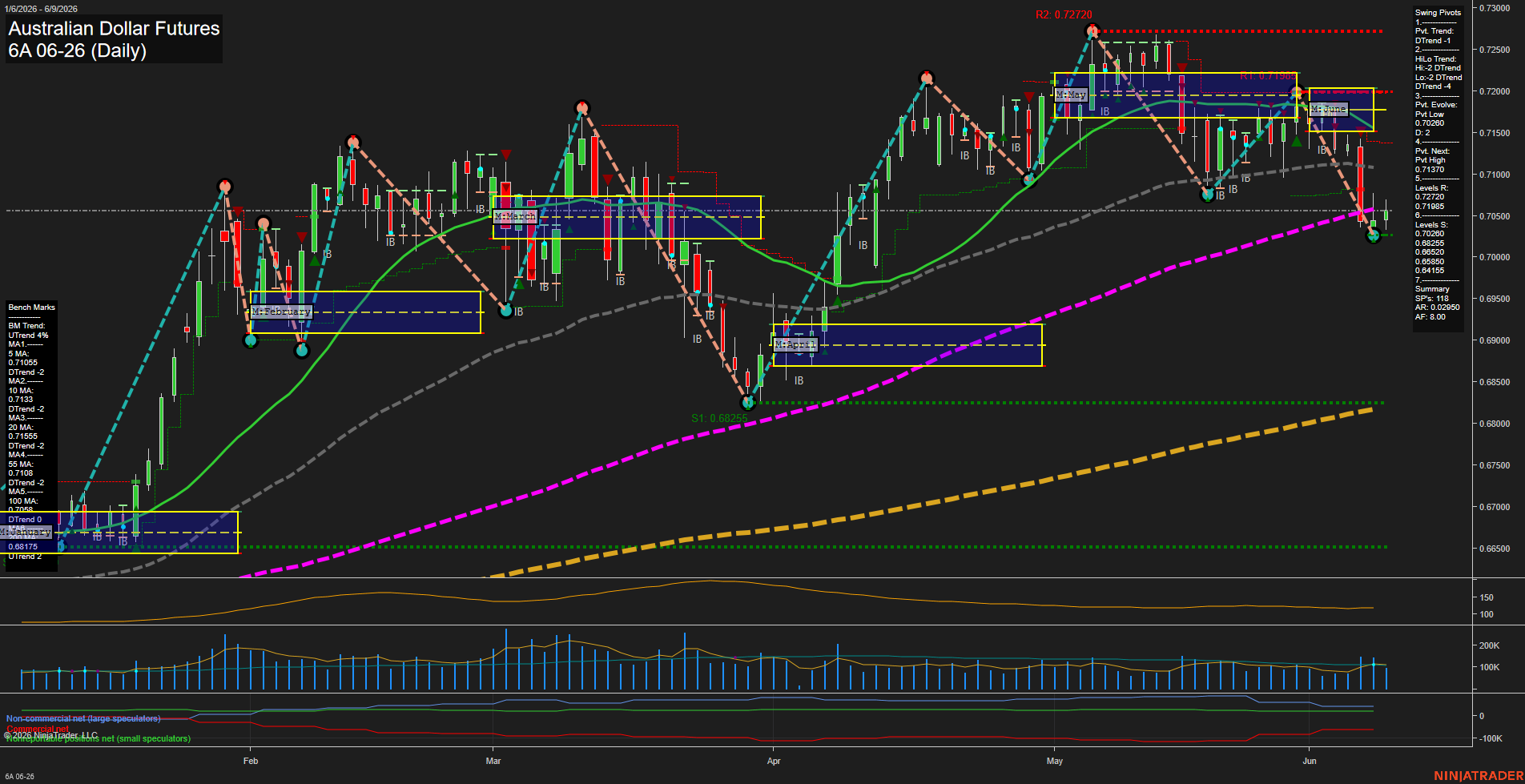The width and height of the screenshot is (1525, 784).
Task: Click the date range '1/6/2026 - 6/9/2026'
Action: pyautogui.click(x=41, y=9)
